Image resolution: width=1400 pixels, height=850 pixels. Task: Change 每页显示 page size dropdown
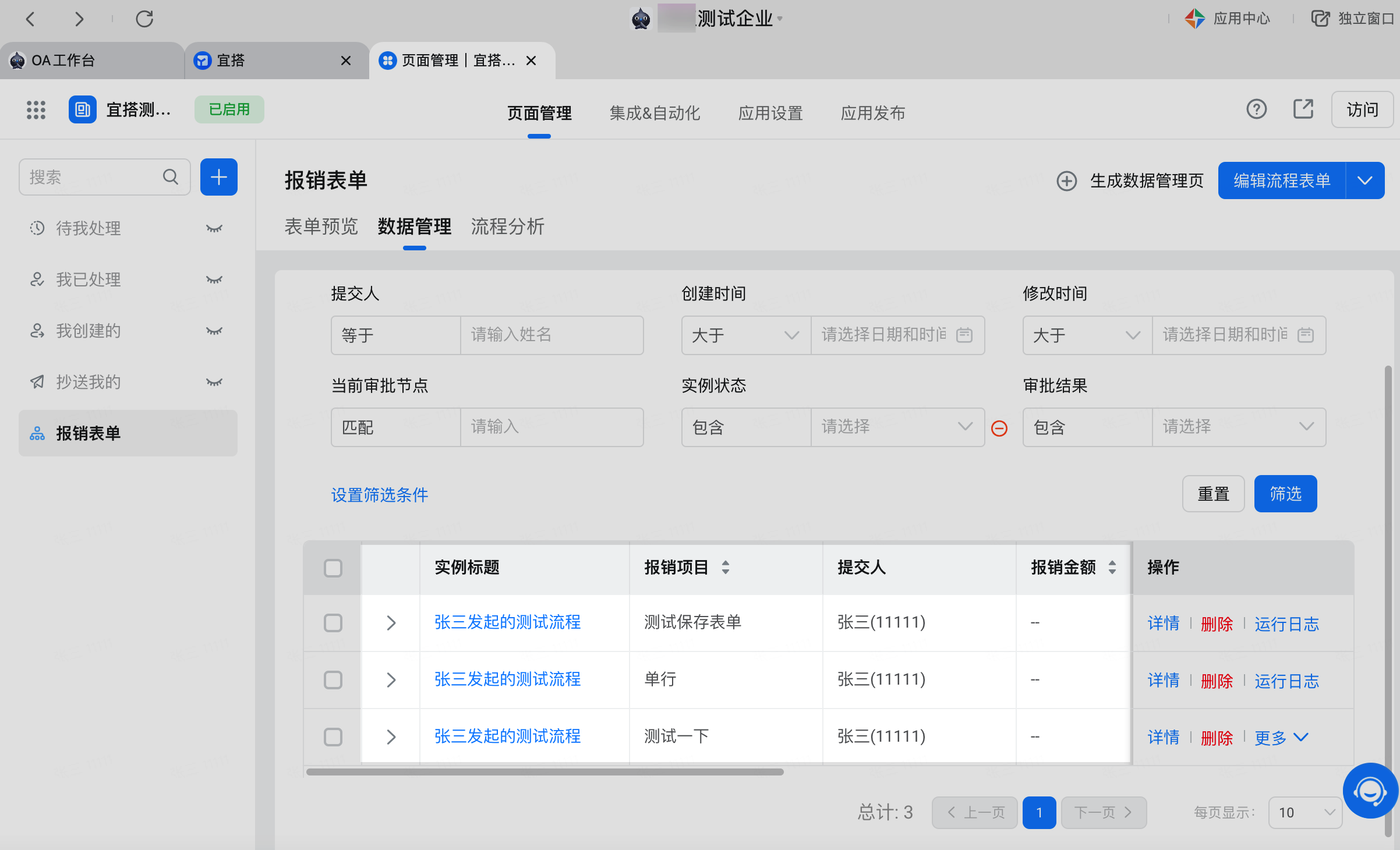[1305, 812]
